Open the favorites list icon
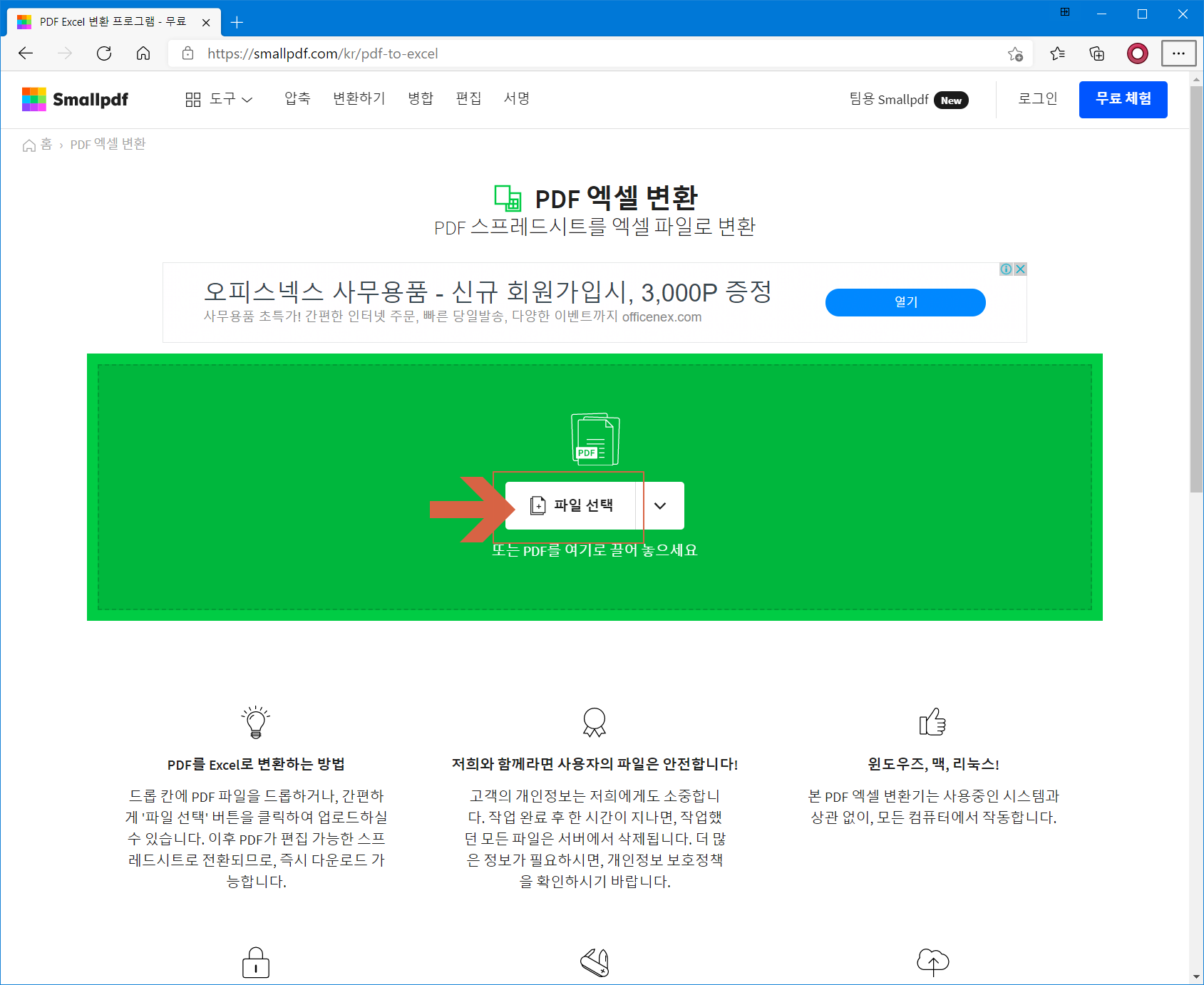1204x985 pixels. point(1058,53)
